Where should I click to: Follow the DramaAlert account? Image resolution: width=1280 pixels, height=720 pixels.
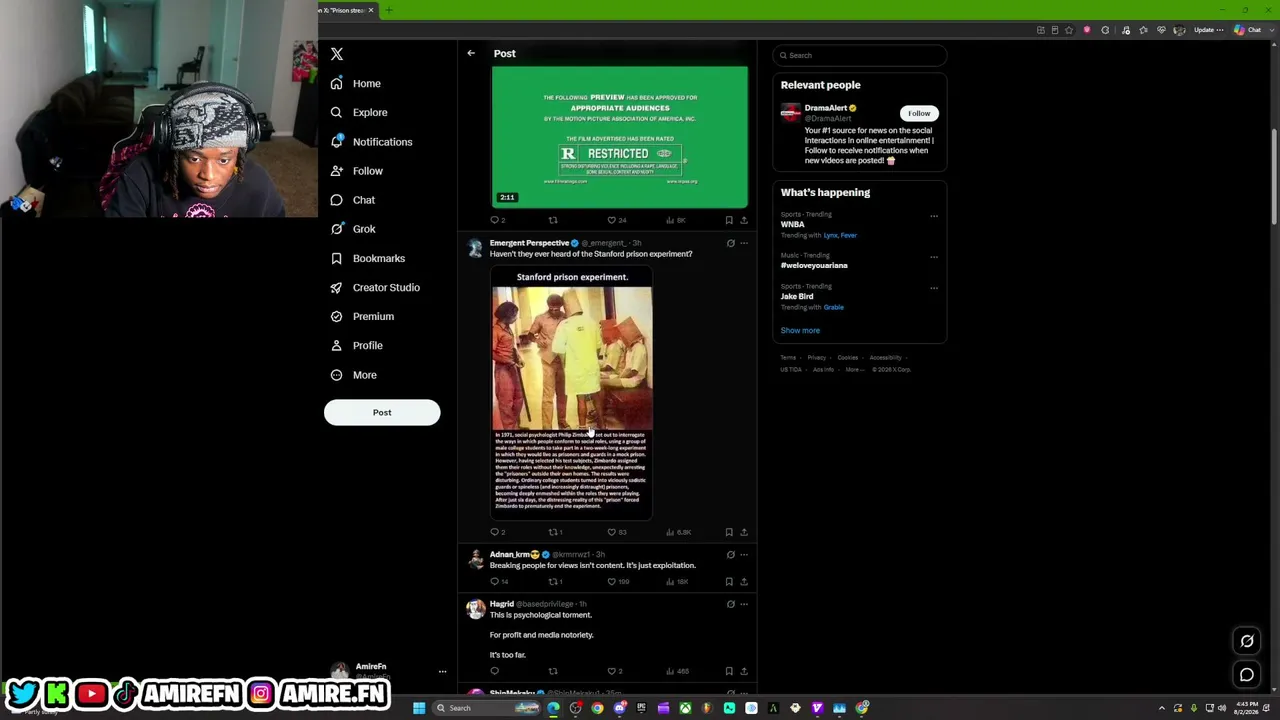tap(919, 113)
